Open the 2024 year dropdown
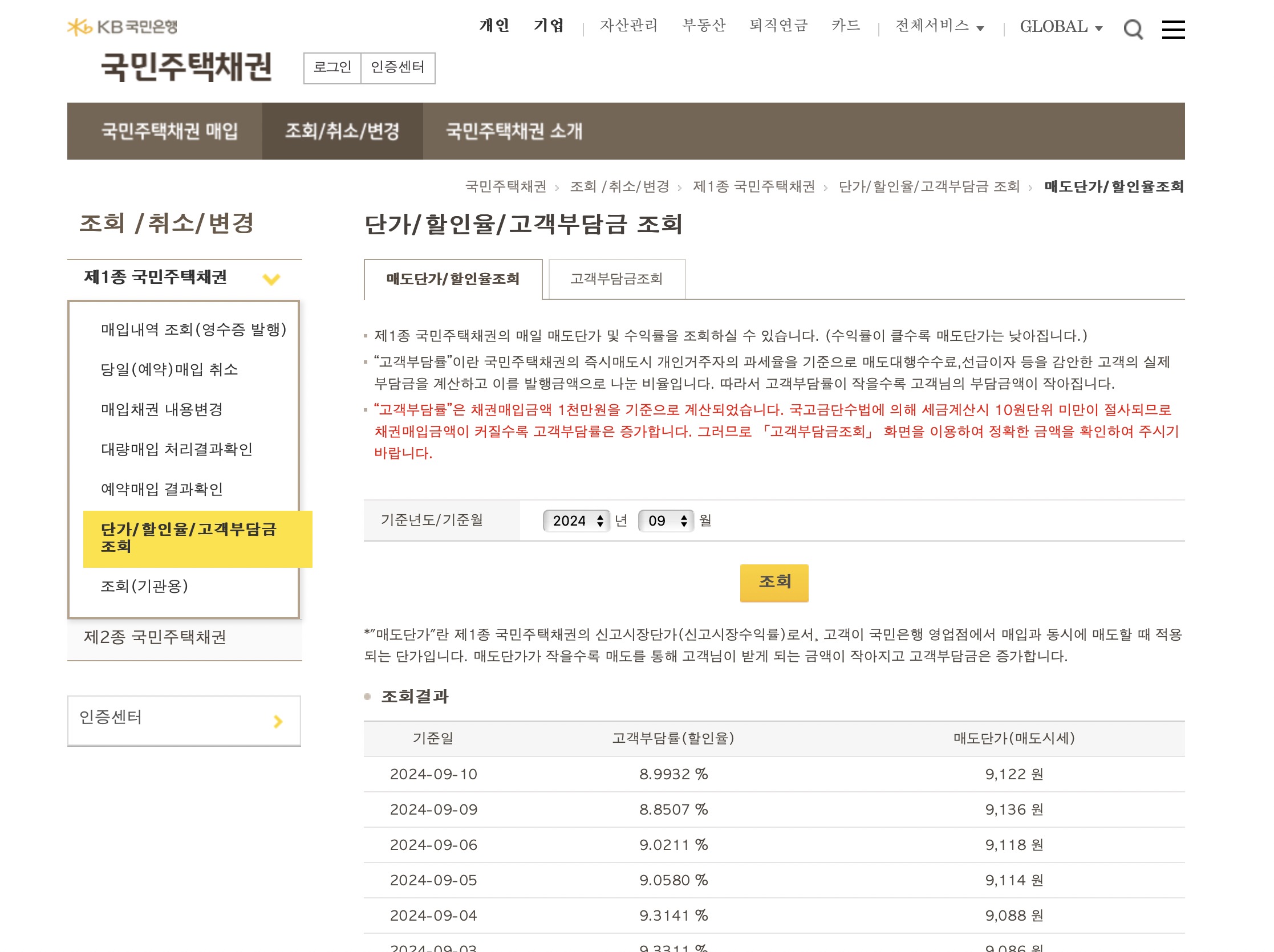Screen dimensions: 1274x952 coord(577,521)
